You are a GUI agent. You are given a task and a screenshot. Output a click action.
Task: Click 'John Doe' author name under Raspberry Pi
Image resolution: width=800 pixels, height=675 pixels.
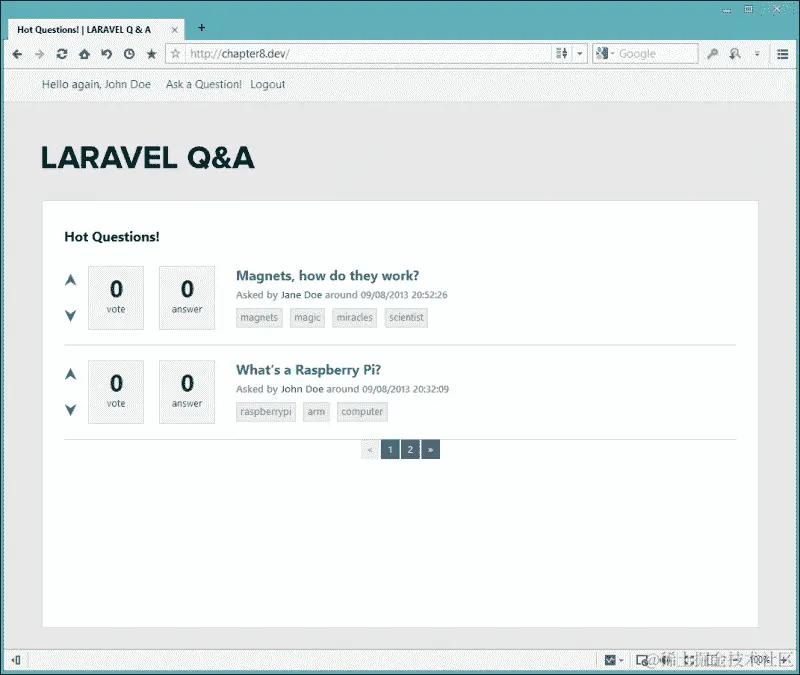[302, 389]
